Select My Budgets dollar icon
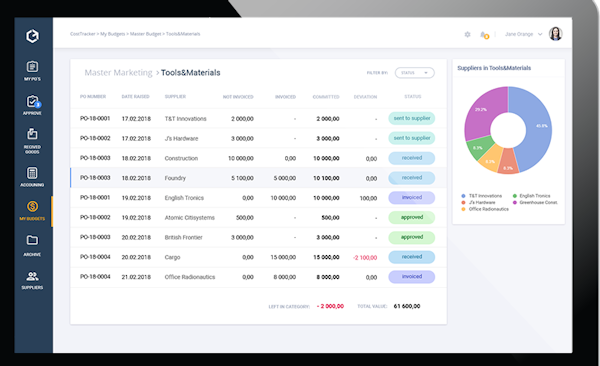This screenshot has height=366, width=600. click(32, 207)
